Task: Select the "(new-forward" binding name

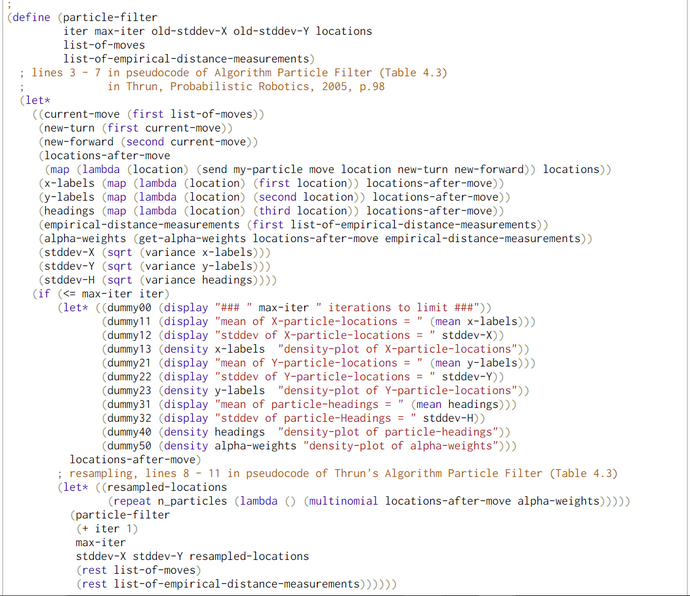Action: (76, 142)
